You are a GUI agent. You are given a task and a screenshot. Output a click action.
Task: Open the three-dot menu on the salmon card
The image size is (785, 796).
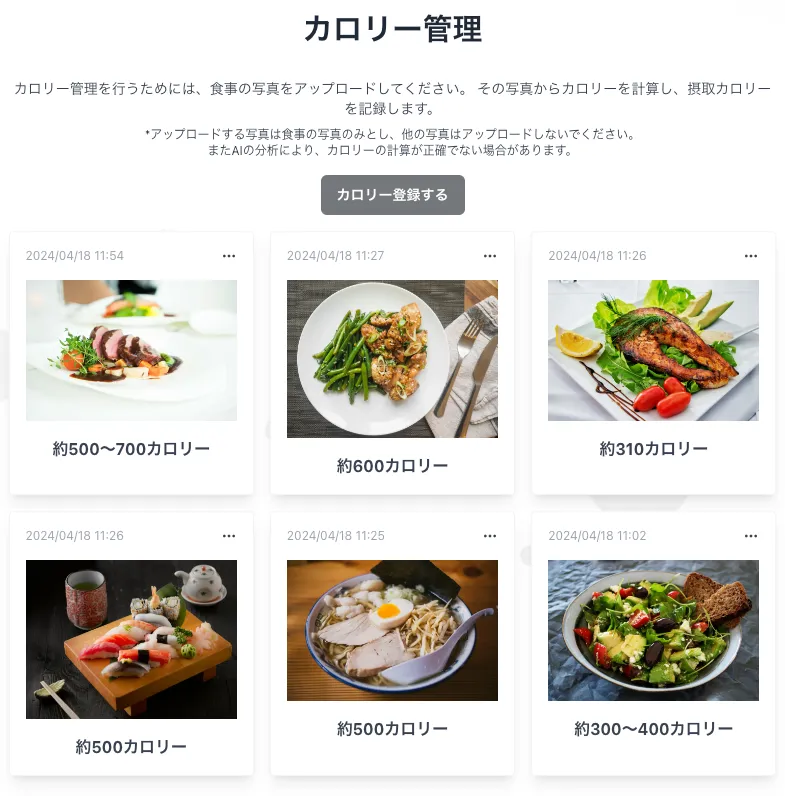click(x=751, y=256)
